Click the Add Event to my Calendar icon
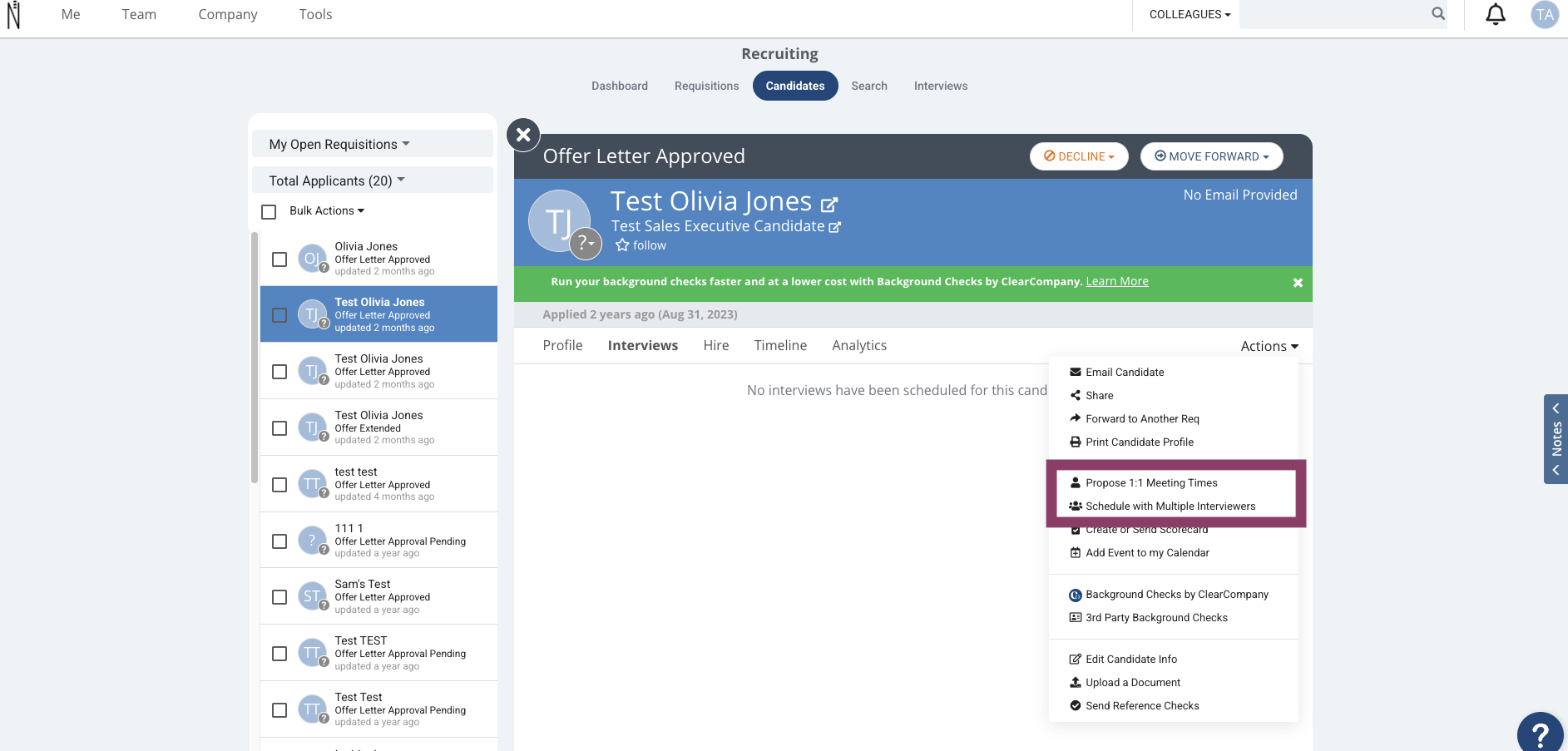Viewport: 1568px width, 751px height. point(1076,552)
